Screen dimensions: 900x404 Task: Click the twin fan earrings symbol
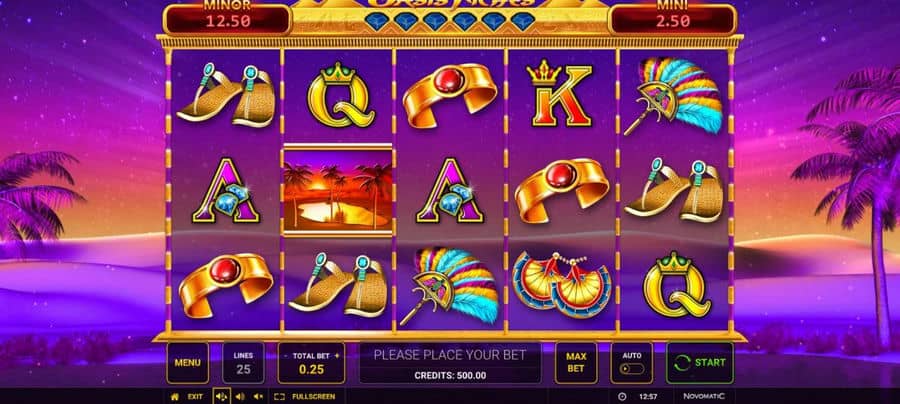[562, 284]
